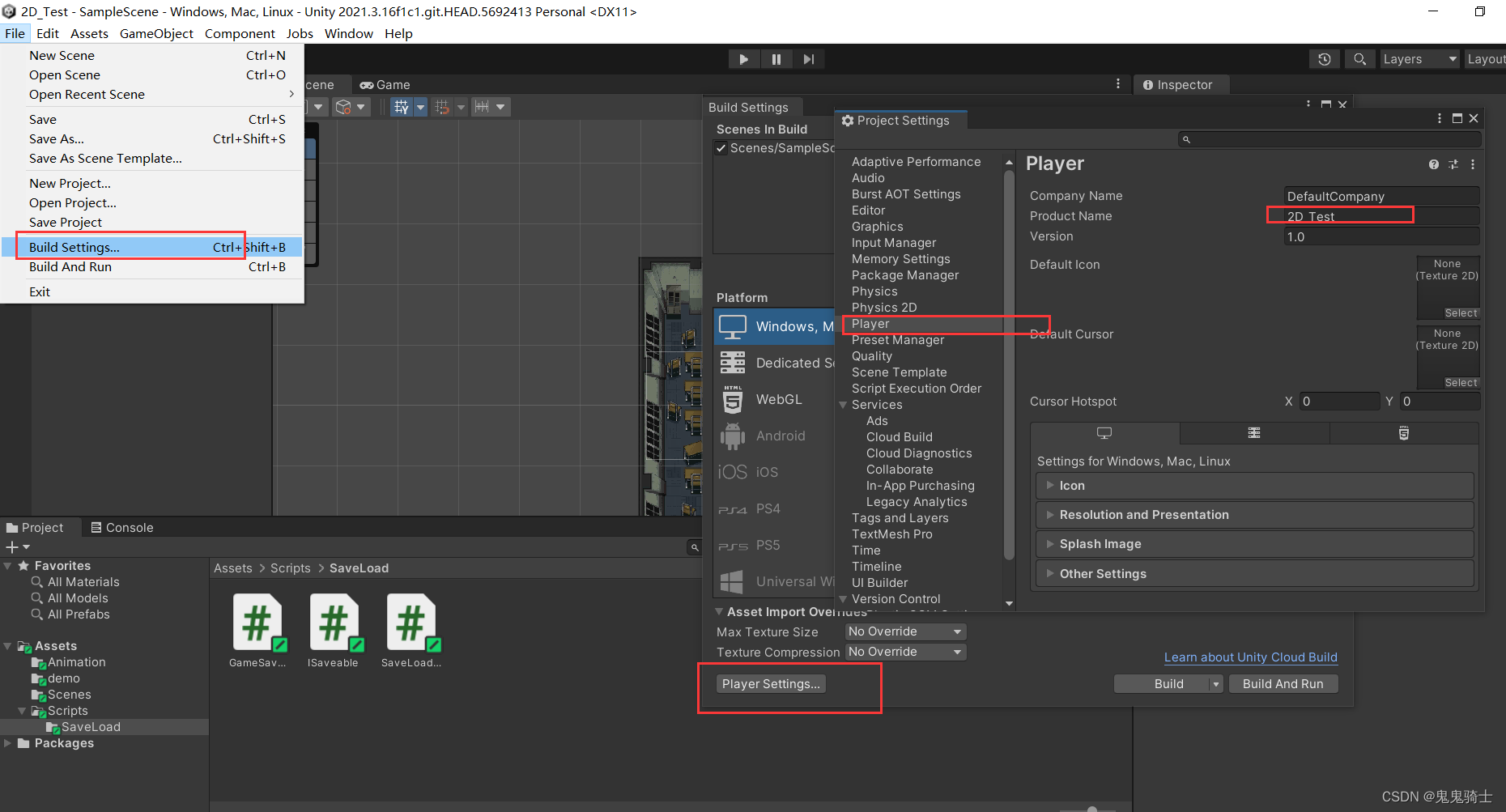Open the Layers dropdown
Screen dimensions: 1506x812
pos(1419,59)
